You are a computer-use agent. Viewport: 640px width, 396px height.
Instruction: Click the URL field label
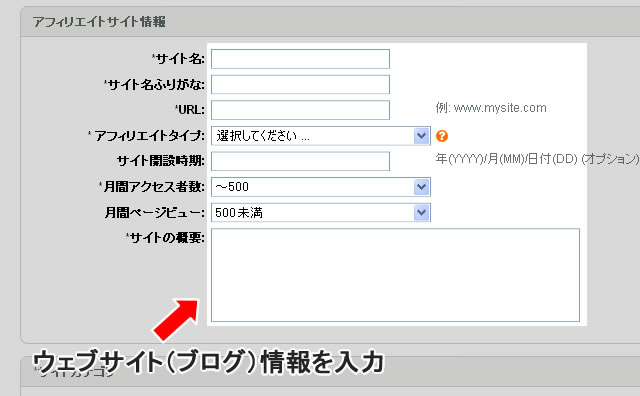[x=190, y=110]
